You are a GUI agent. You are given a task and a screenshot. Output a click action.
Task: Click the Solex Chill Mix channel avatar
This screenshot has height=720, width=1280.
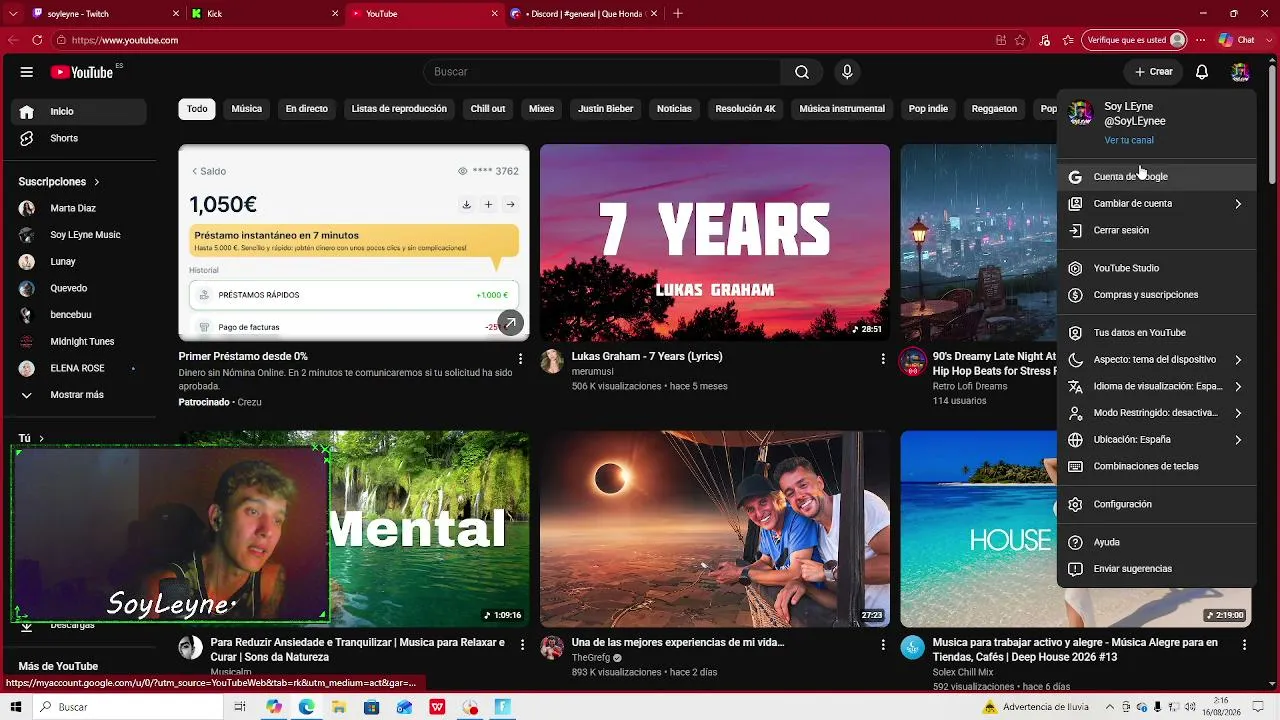pyautogui.click(x=913, y=648)
